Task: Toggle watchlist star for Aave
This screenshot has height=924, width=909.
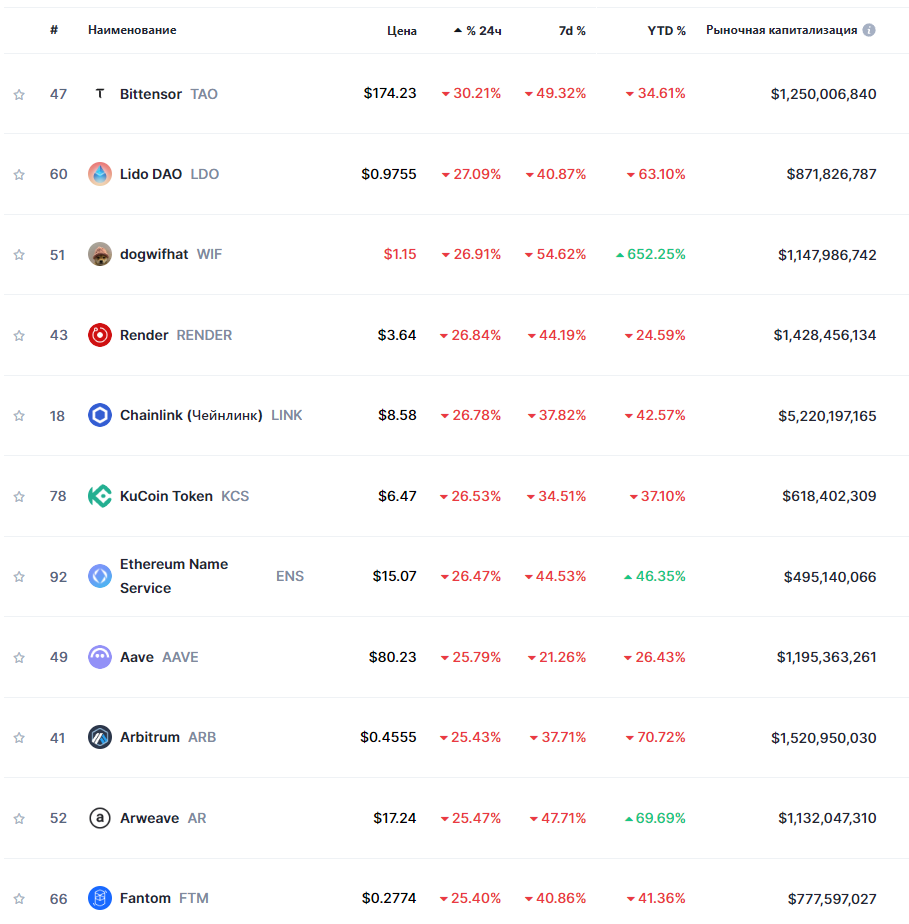Action: tap(19, 657)
